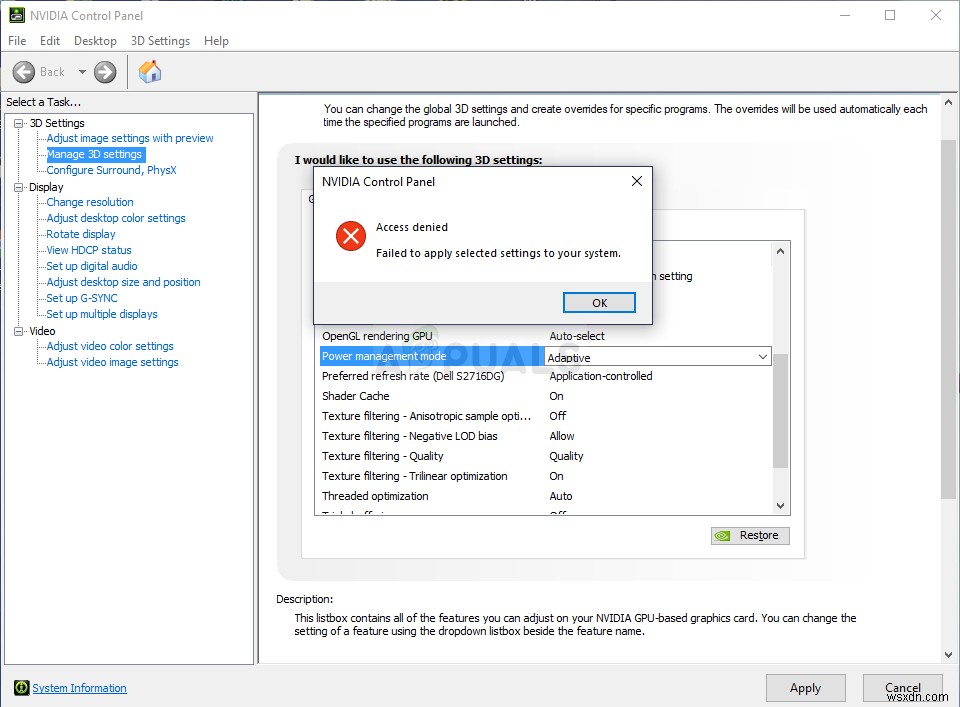Dismiss the Access denied dialog with OK
This screenshot has width=960, height=707.
click(598, 302)
